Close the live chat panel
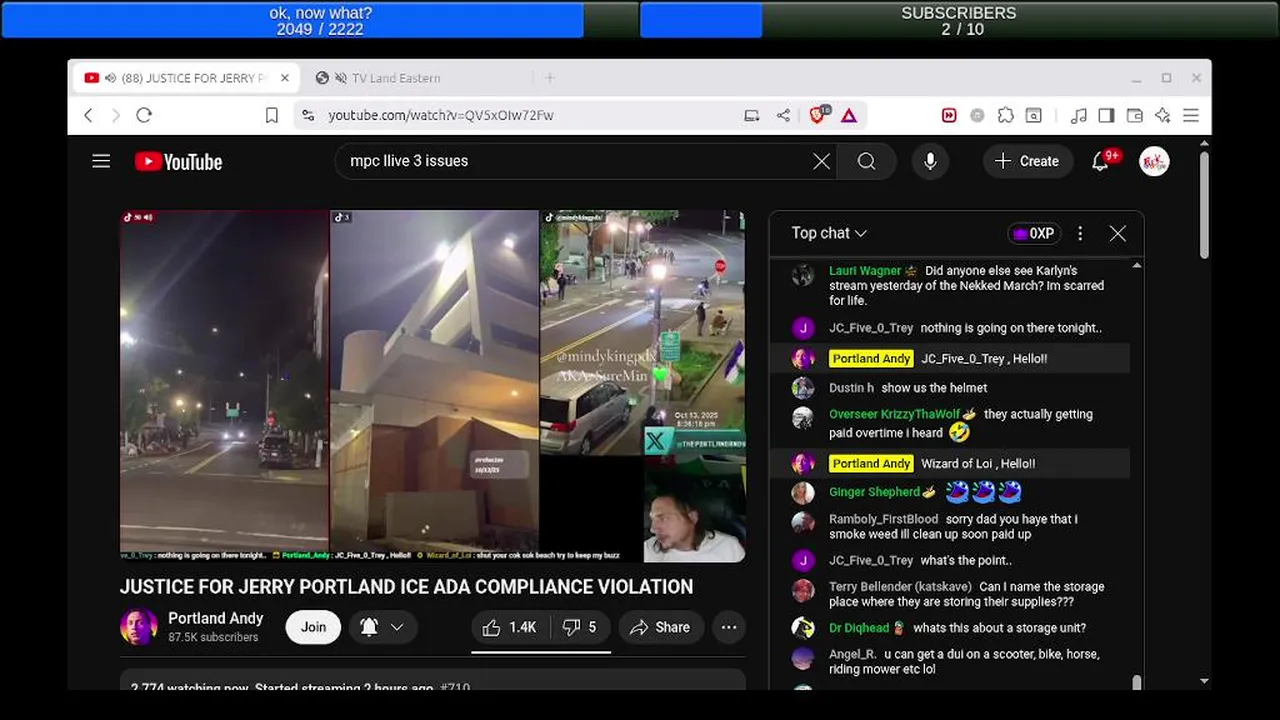The image size is (1280, 720). click(1118, 233)
